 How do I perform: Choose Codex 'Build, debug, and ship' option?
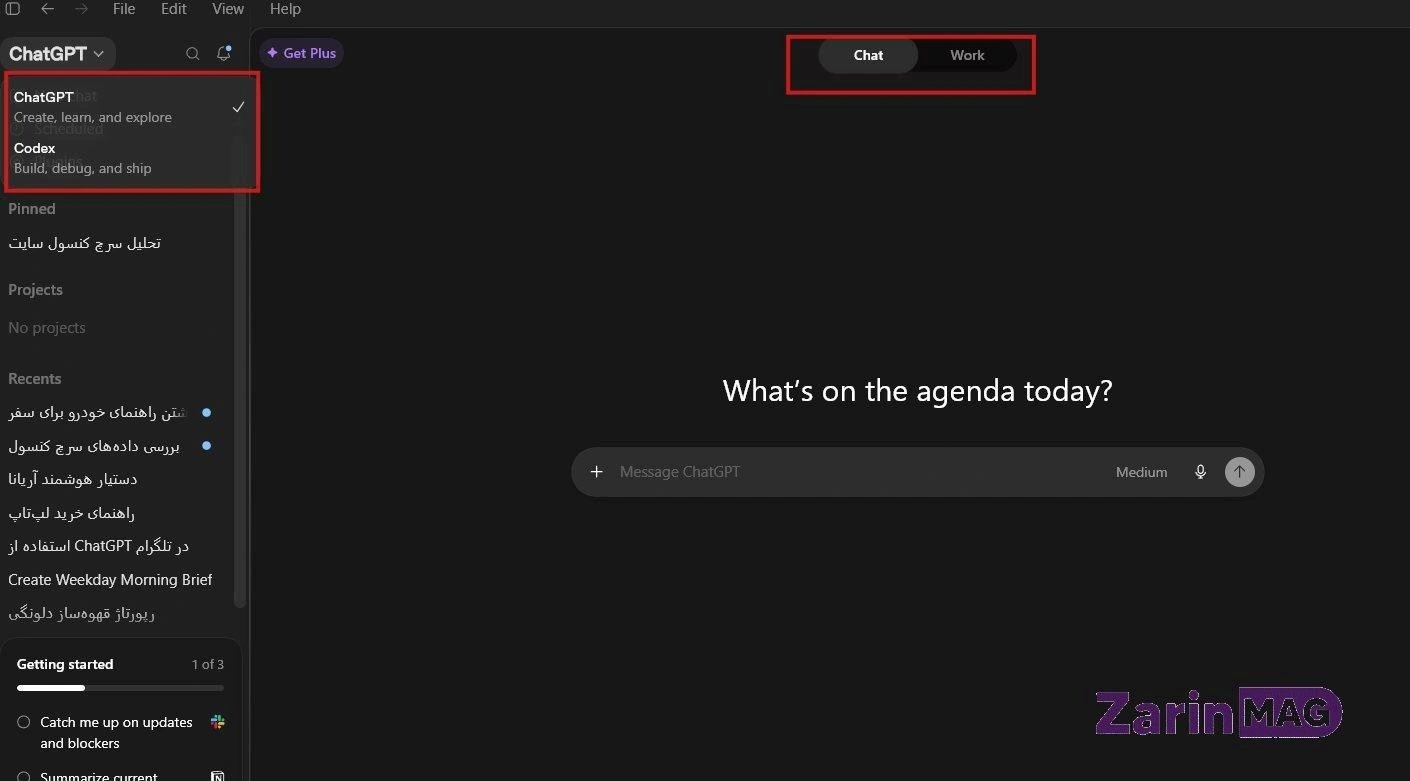[130, 158]
